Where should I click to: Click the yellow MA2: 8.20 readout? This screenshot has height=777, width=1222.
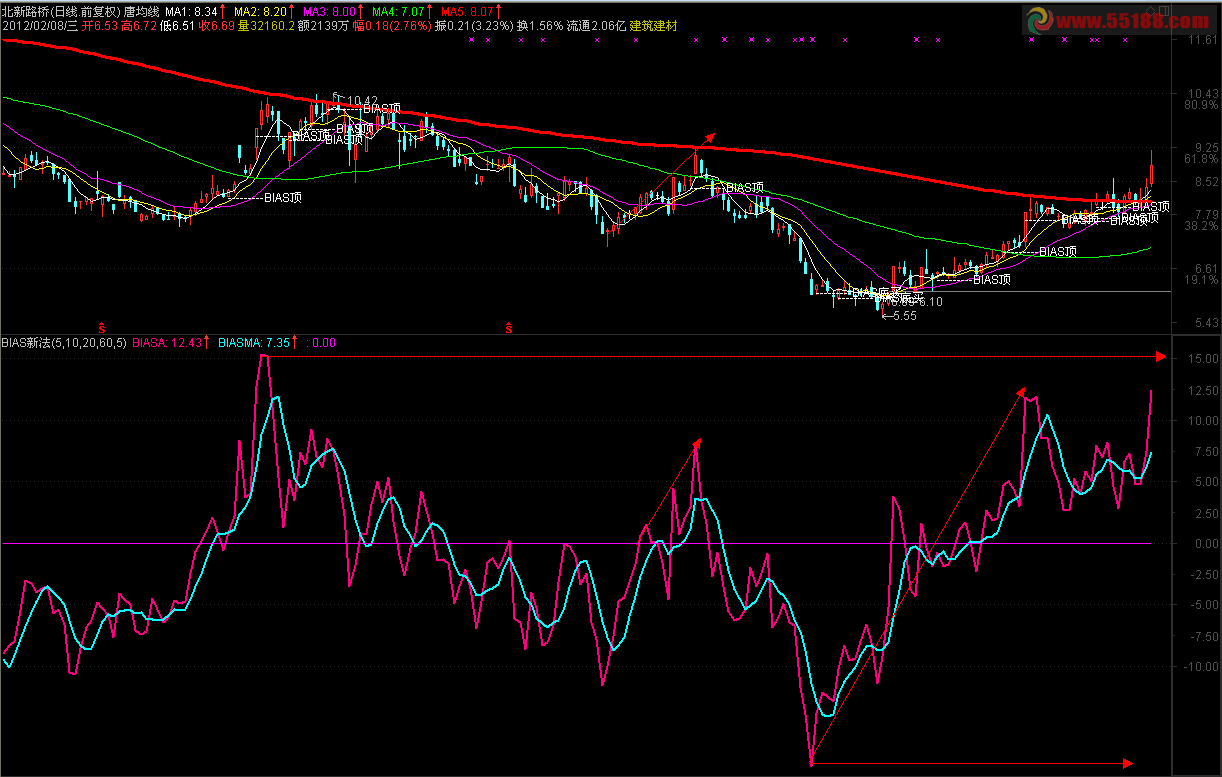[x=260, y=11]
